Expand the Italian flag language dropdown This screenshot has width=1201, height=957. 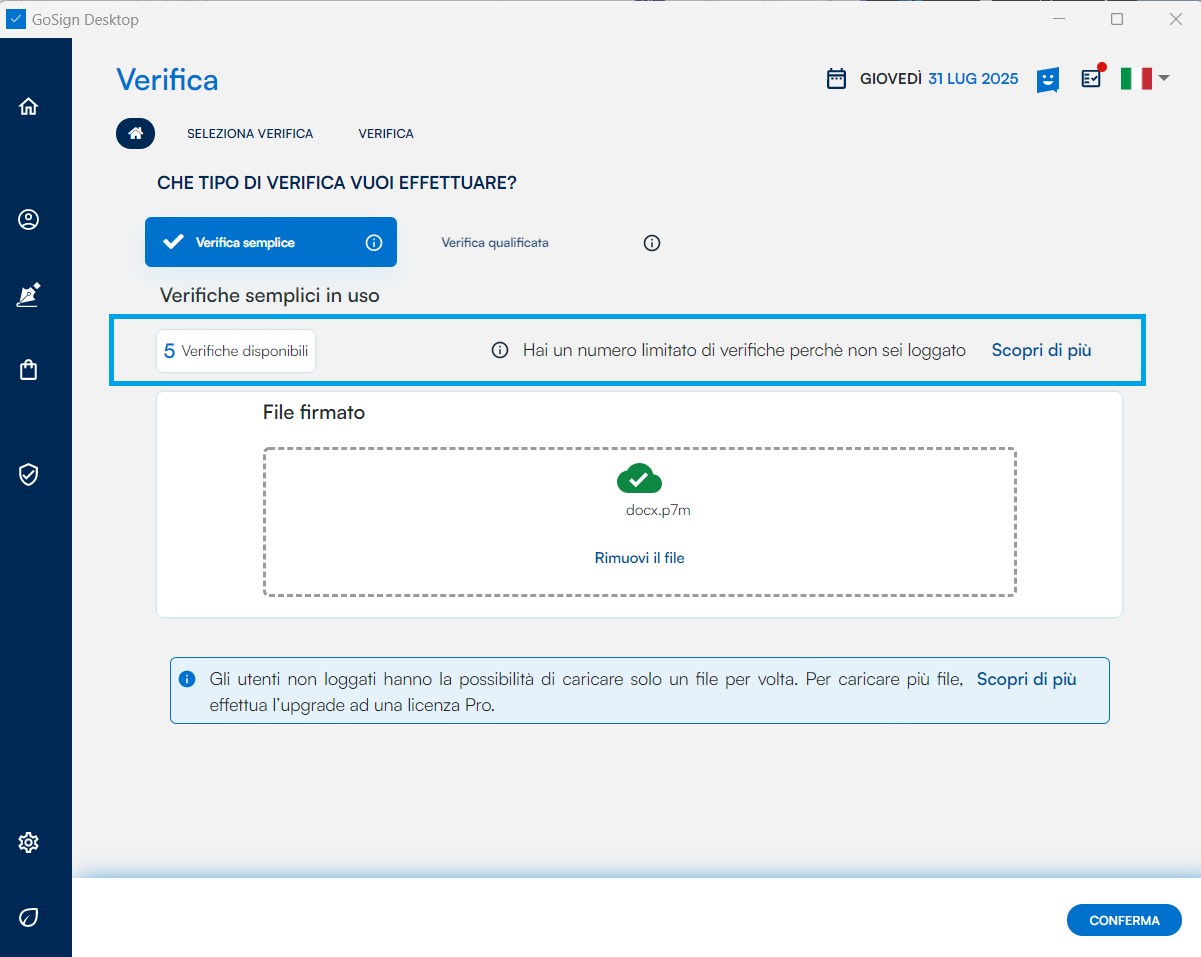tap(1145, 78)
